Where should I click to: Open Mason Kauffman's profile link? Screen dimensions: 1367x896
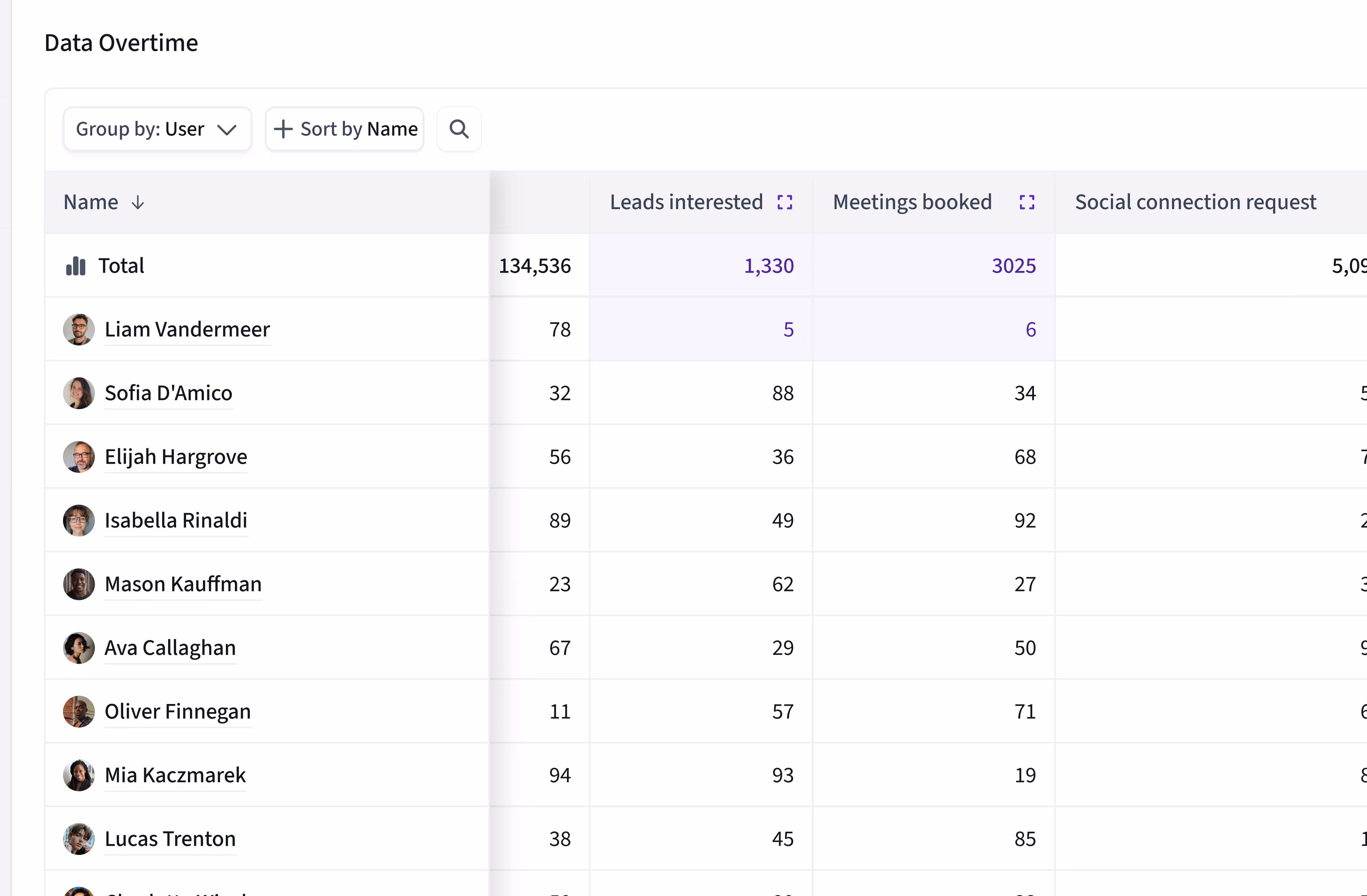(183, 584)
